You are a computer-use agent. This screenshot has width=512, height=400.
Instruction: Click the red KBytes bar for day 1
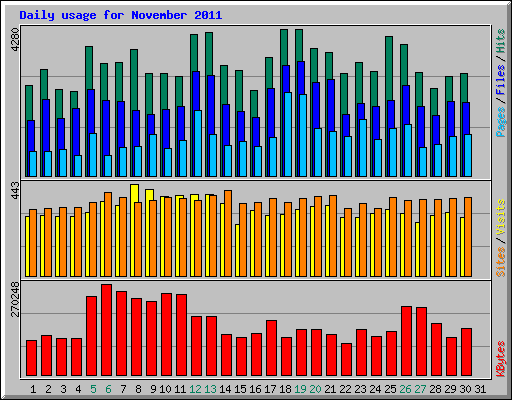pyautogui.click(x=32, y=358)
